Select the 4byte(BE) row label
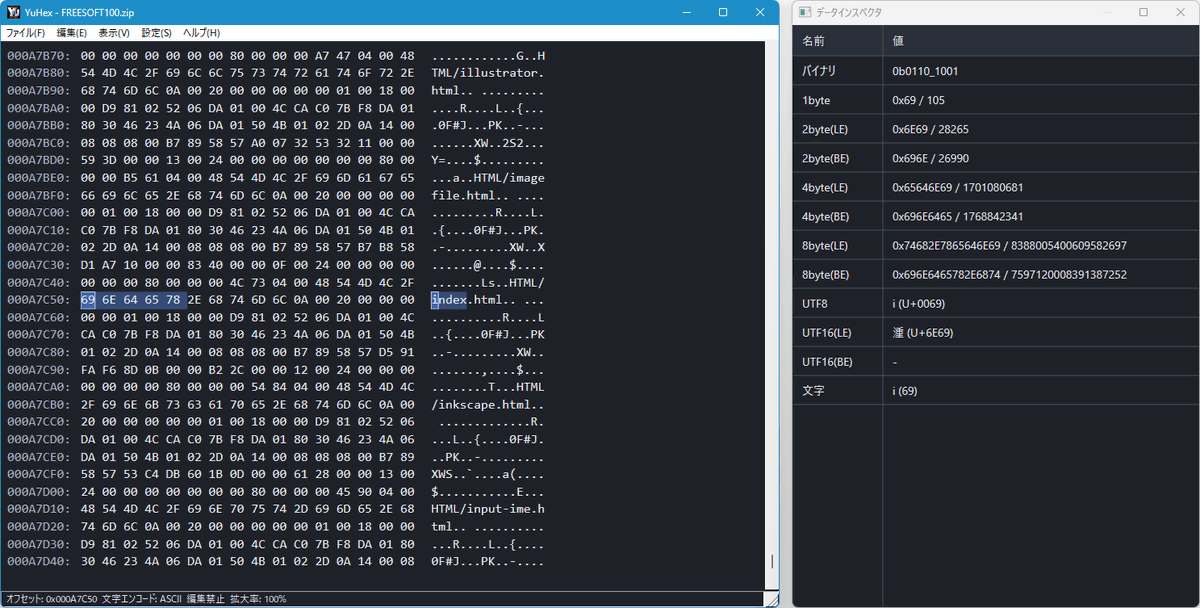This screenshot has width=1200, height=608. [825, 216]
